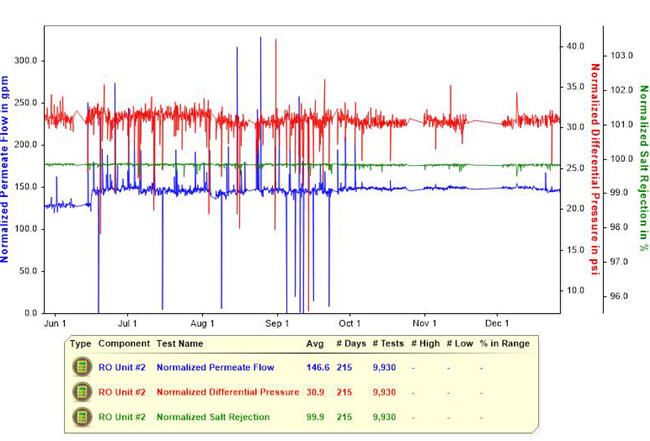Viewport: 650px width, 441px height.
Task: Click the type icon for Normalized Salt Rejection
Action: click(81, 417)
